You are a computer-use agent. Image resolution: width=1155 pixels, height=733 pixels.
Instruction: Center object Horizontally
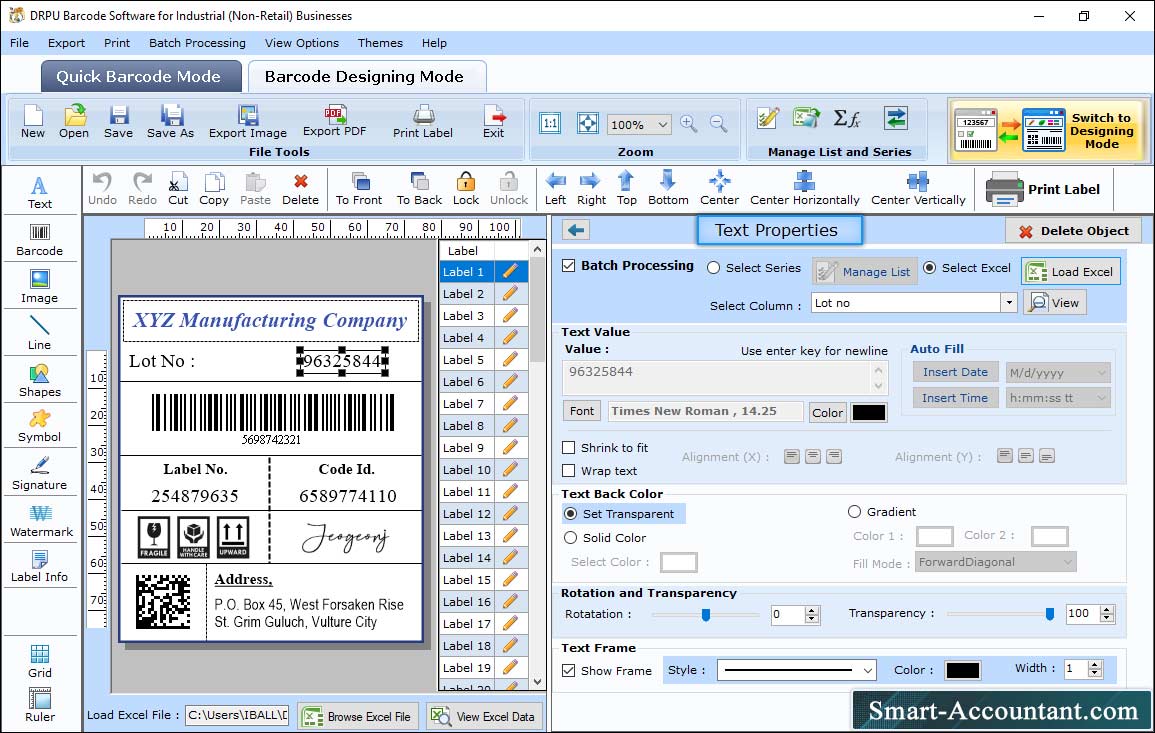coord(804,189)
